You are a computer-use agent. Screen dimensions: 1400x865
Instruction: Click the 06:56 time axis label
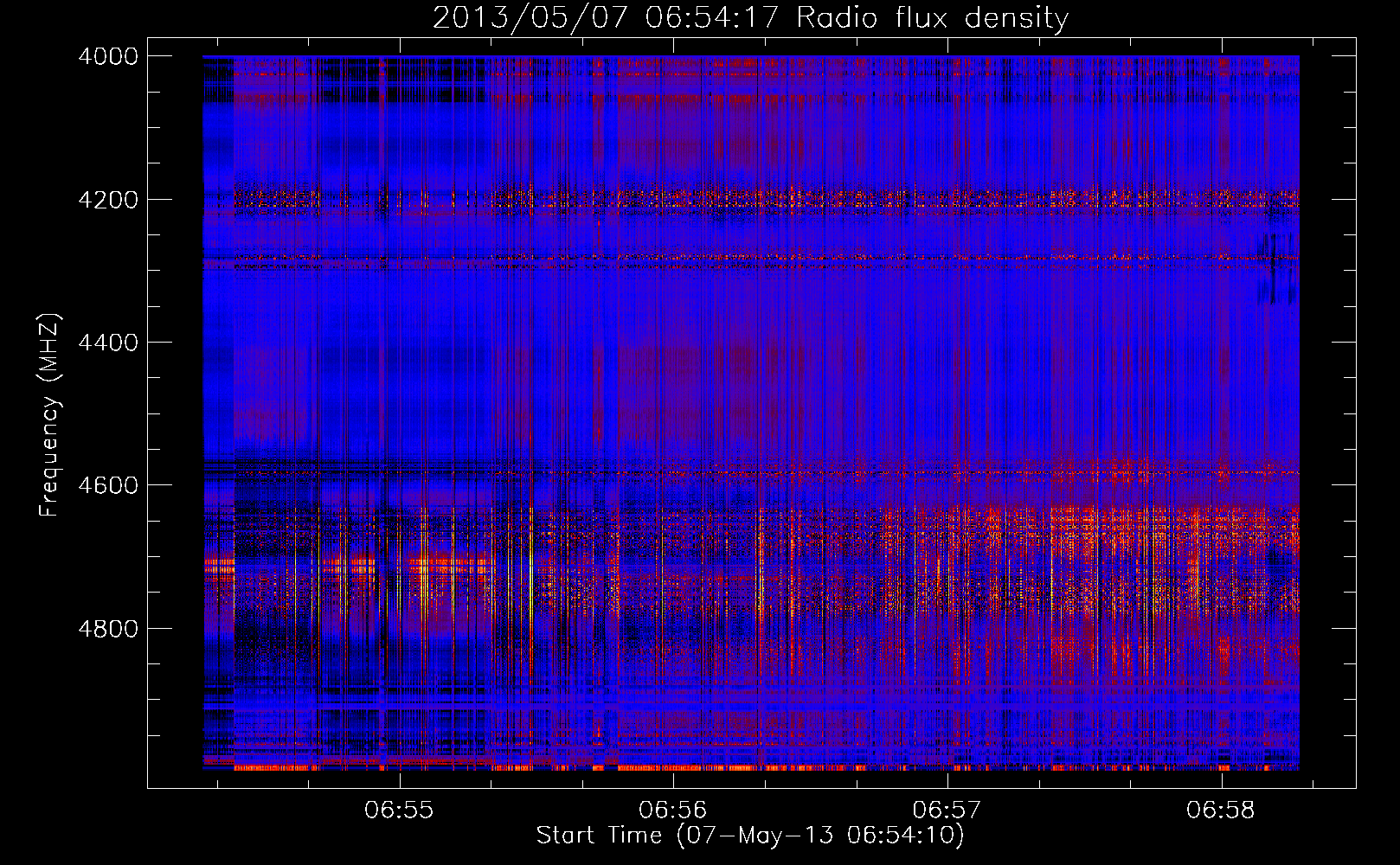pyautogui.click(x=672, y=811)
